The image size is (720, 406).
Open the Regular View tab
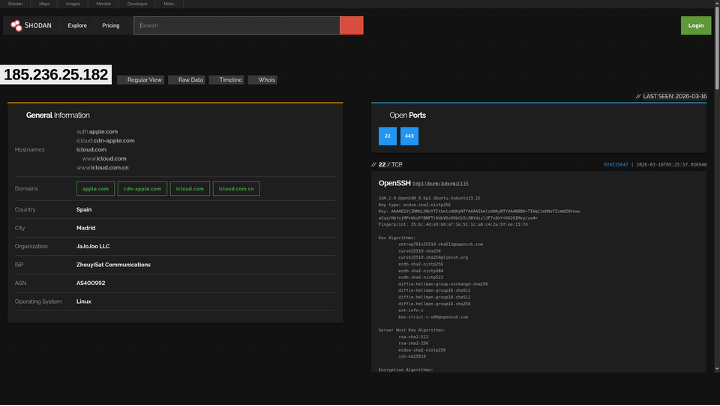pos(141,79)
